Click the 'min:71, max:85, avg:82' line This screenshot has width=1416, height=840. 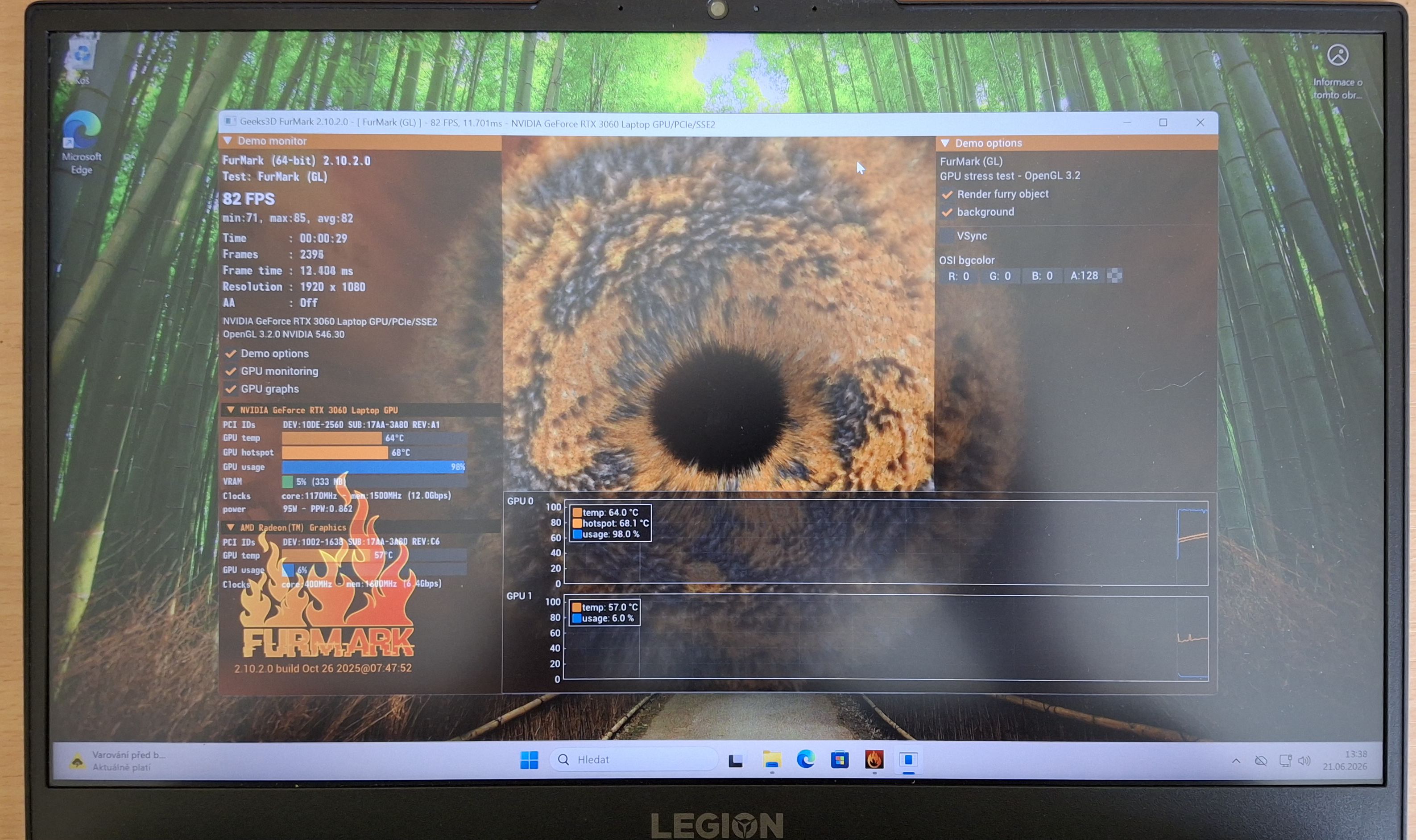(x=288, y=218)
